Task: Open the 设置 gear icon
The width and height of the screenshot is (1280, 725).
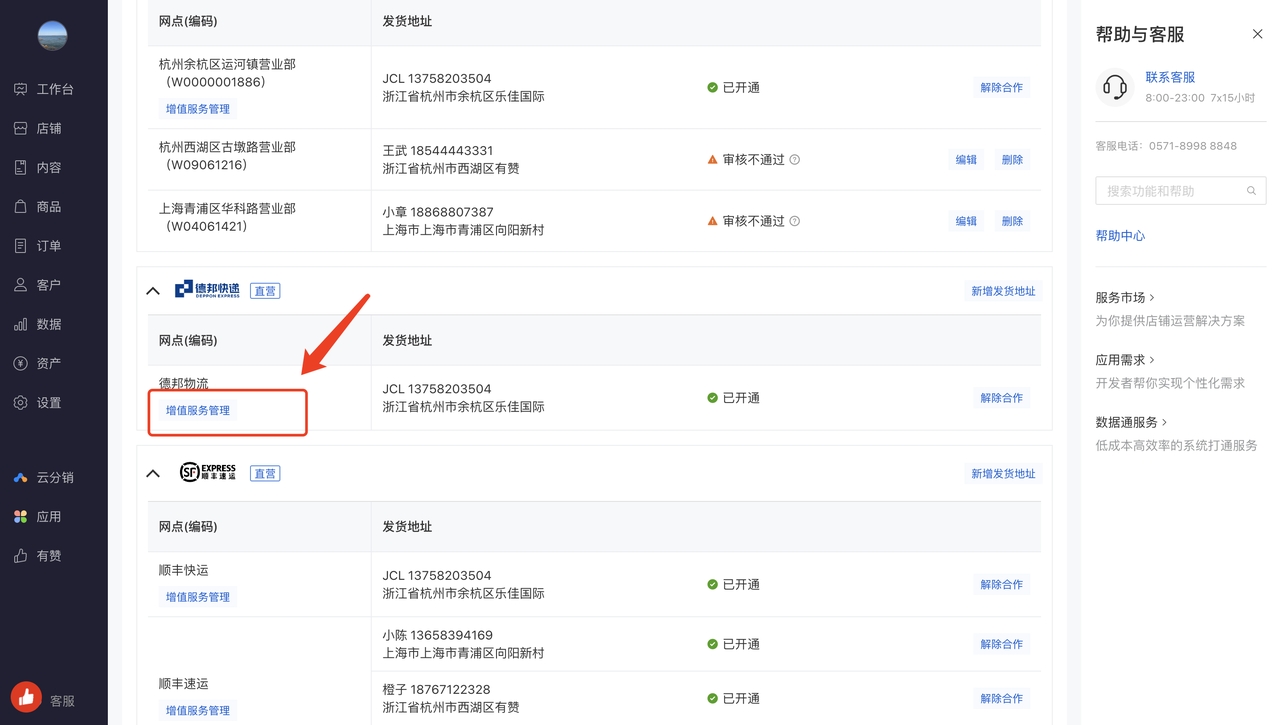Action: pos(20,402)
